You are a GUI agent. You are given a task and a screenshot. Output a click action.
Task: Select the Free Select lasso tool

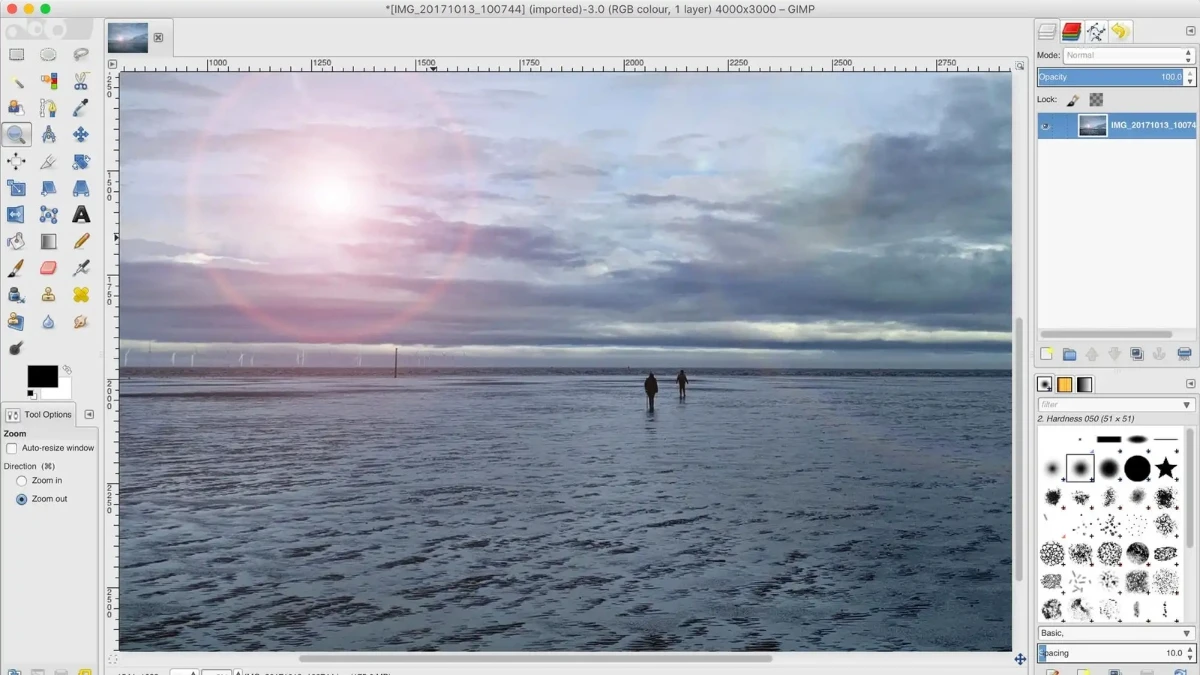[x=81, y=55]
